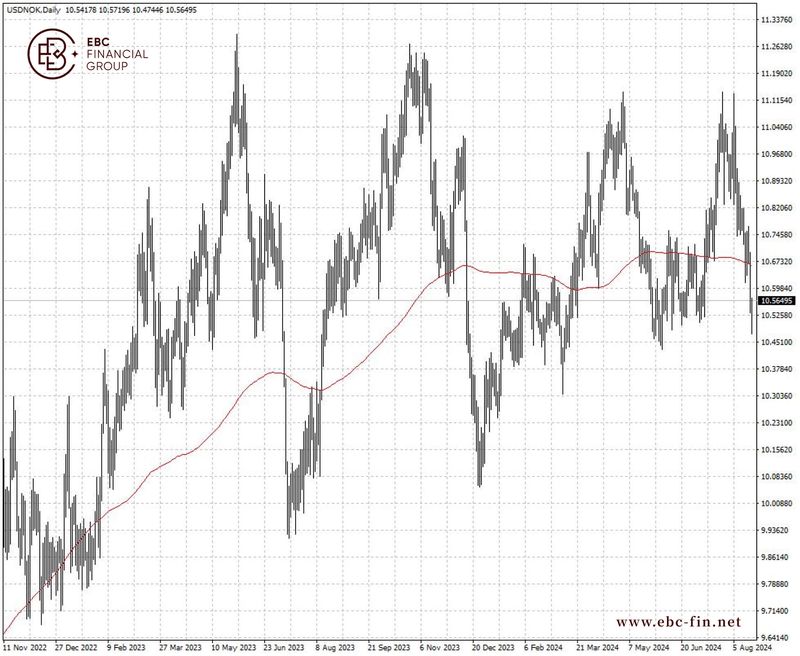Select the 6 Feb 2024 date label

coord(541,648)
